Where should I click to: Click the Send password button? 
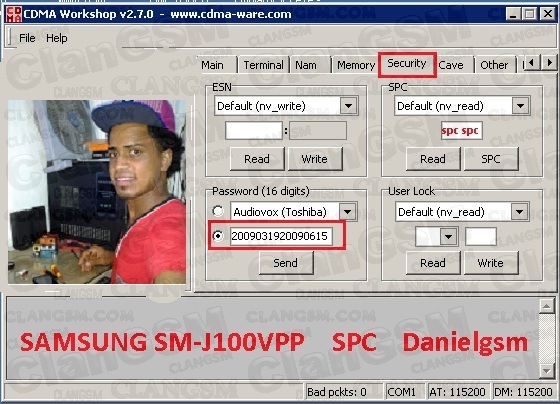(286, 263)
